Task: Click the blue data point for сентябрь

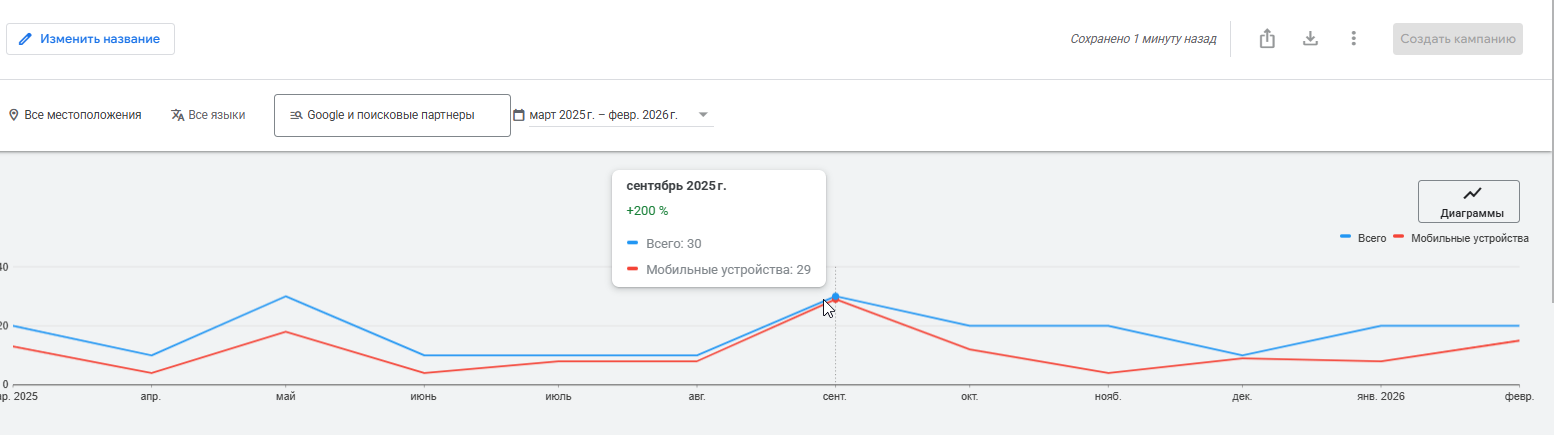Action: pyautogui.click(x=835, y=296)
